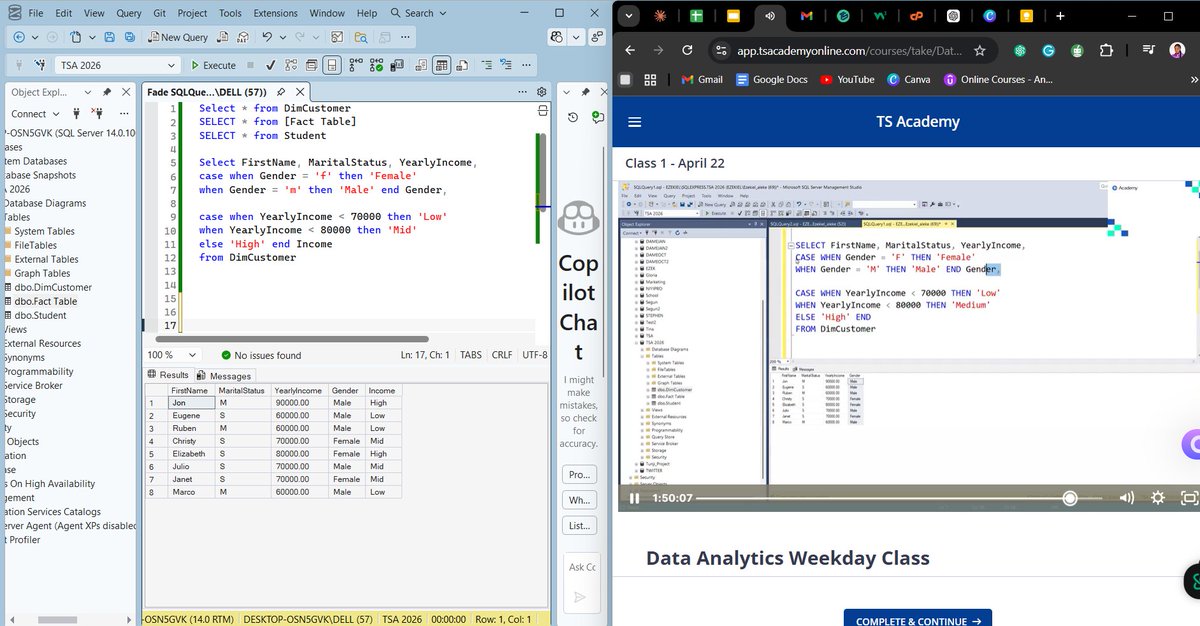Screen dimensions: 1200x626
Task: Click the Comment Out Lines icon
Action: click(486, 66)
